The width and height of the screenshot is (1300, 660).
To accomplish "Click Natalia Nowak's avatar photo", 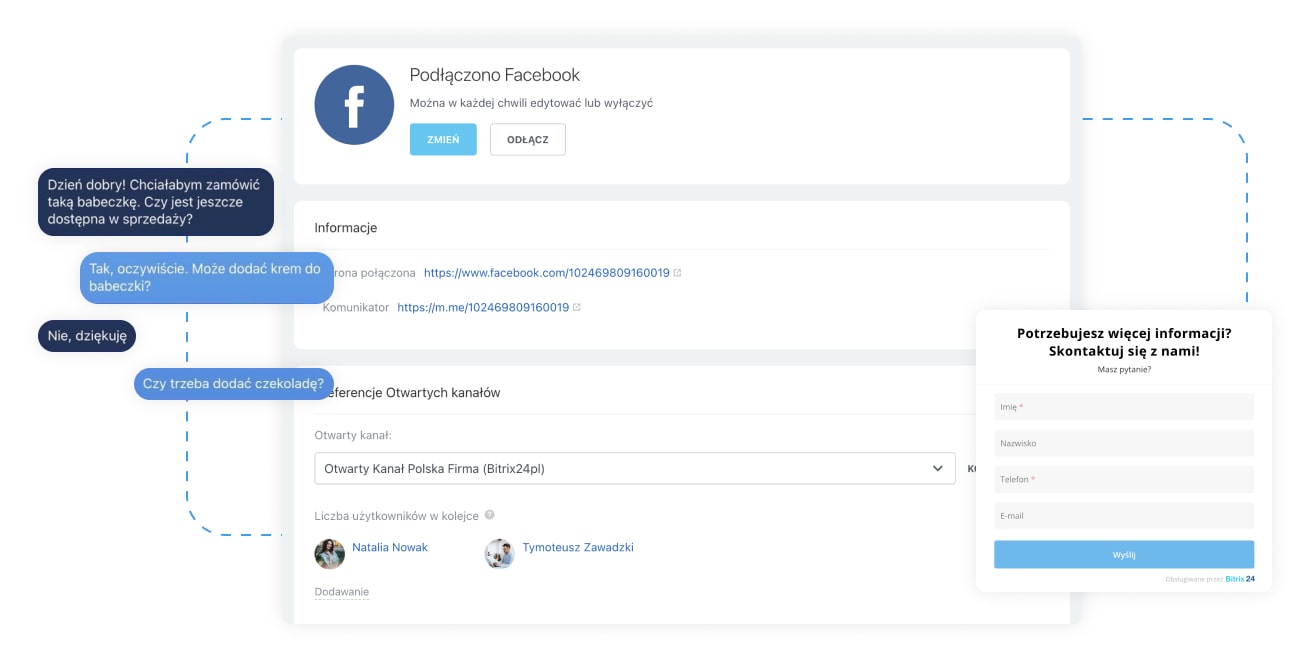I will pos(329,553).
